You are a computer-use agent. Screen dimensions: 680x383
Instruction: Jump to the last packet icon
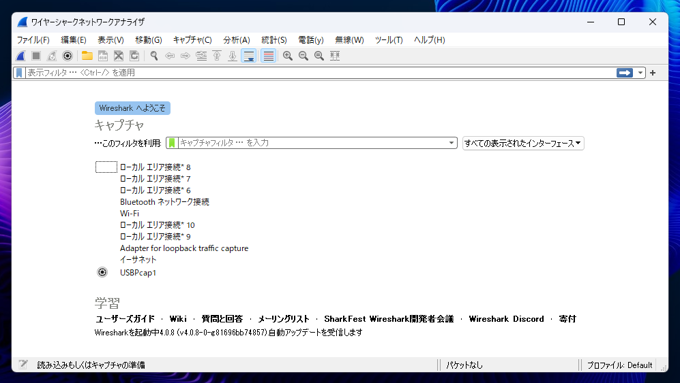point(232,56)
